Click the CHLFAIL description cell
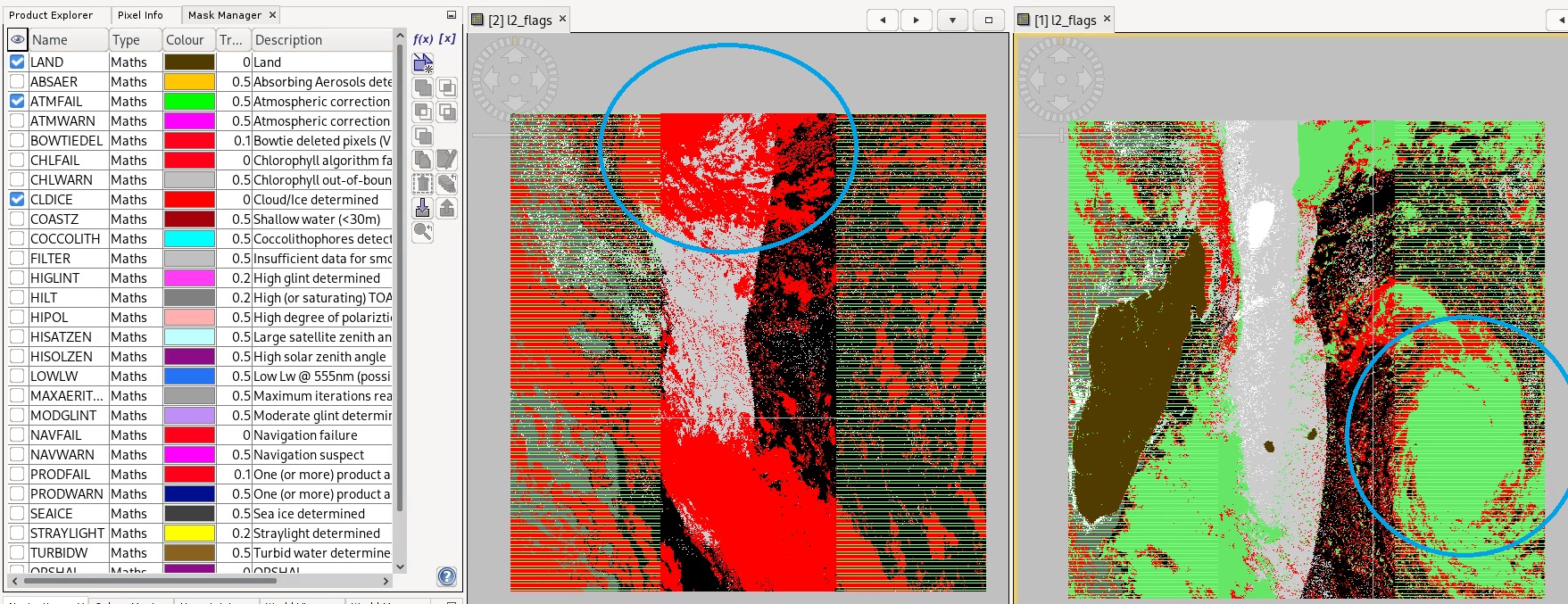This screenshot has height=604, width=1568. tap(322, 161)
